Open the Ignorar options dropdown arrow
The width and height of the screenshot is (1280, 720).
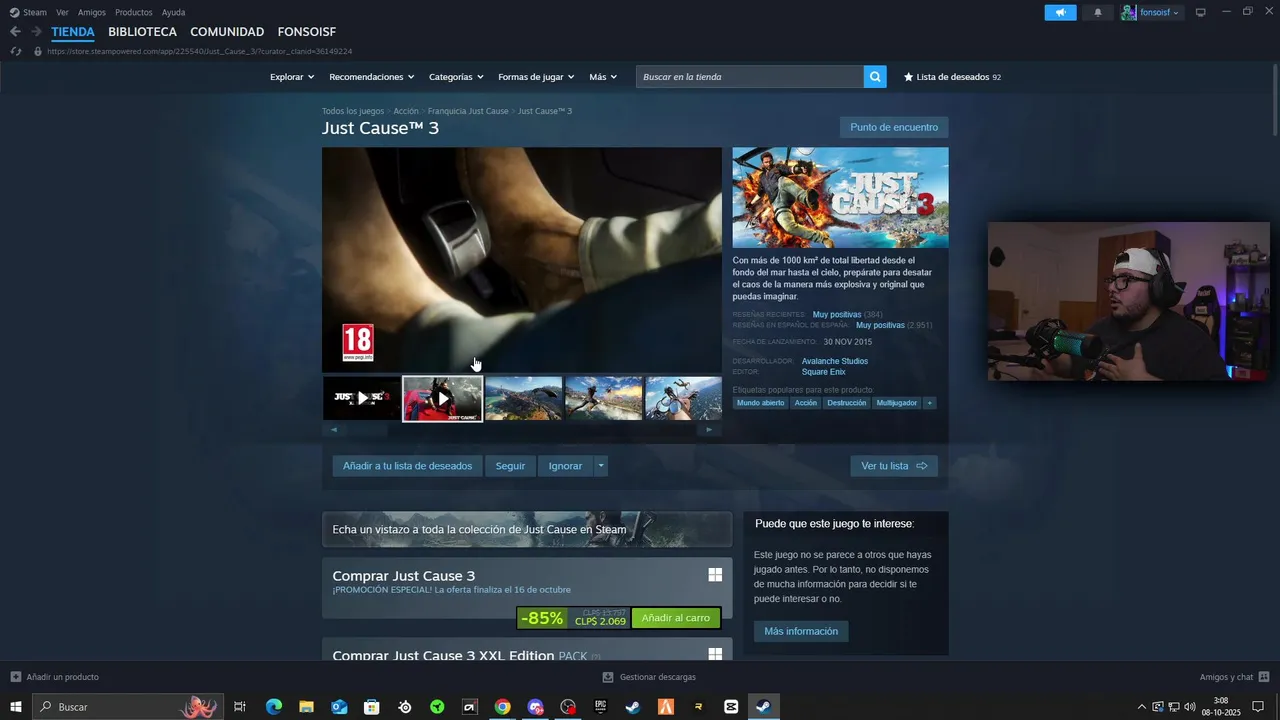[x=600, y=466]
